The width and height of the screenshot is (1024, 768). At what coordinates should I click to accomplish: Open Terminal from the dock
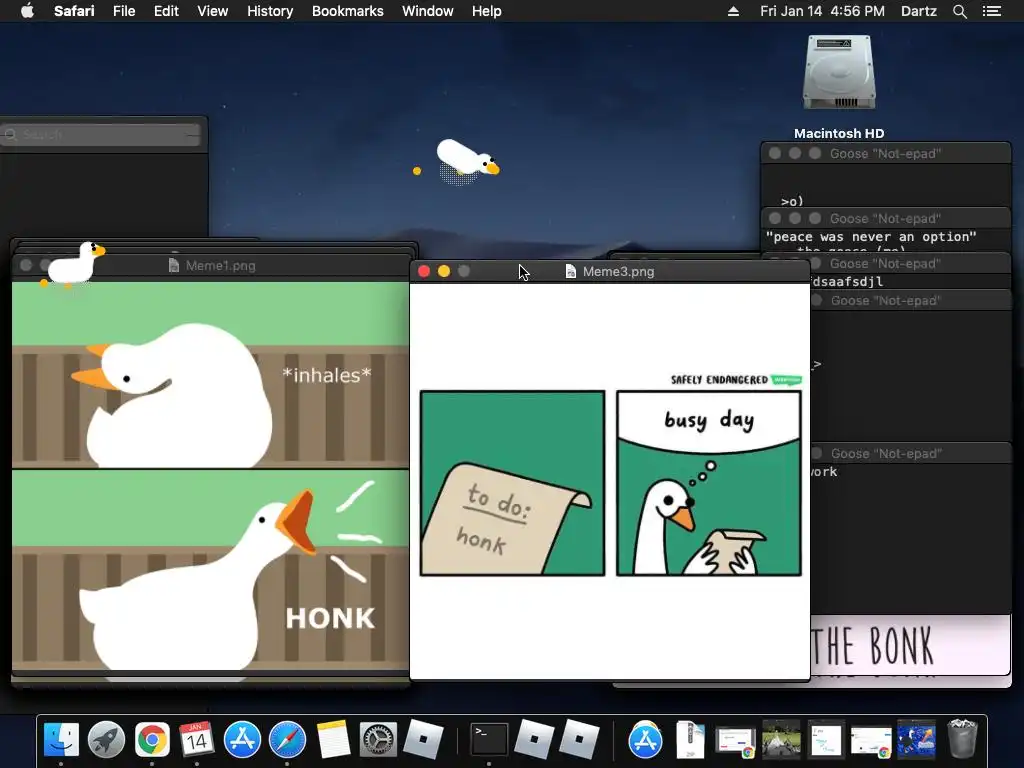(x=489, y=739)
